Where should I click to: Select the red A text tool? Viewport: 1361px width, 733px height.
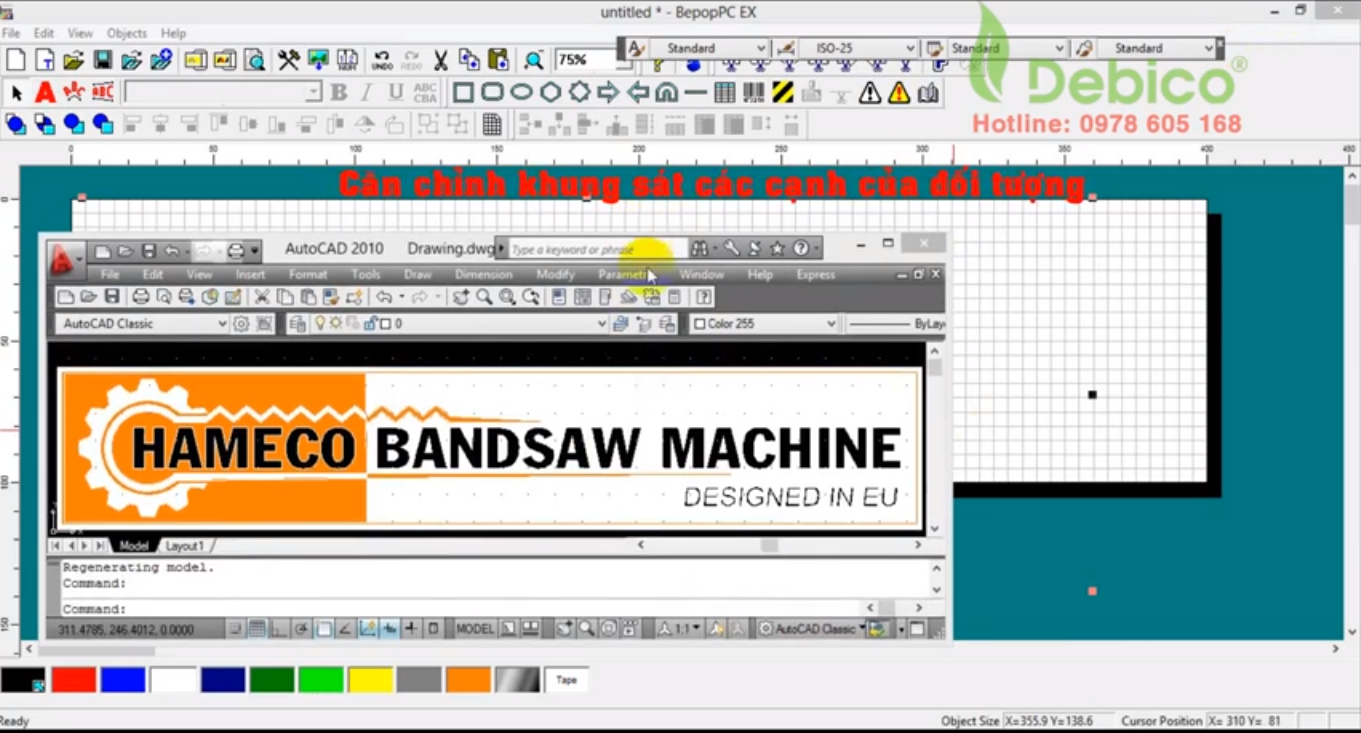tap(44, 92)
